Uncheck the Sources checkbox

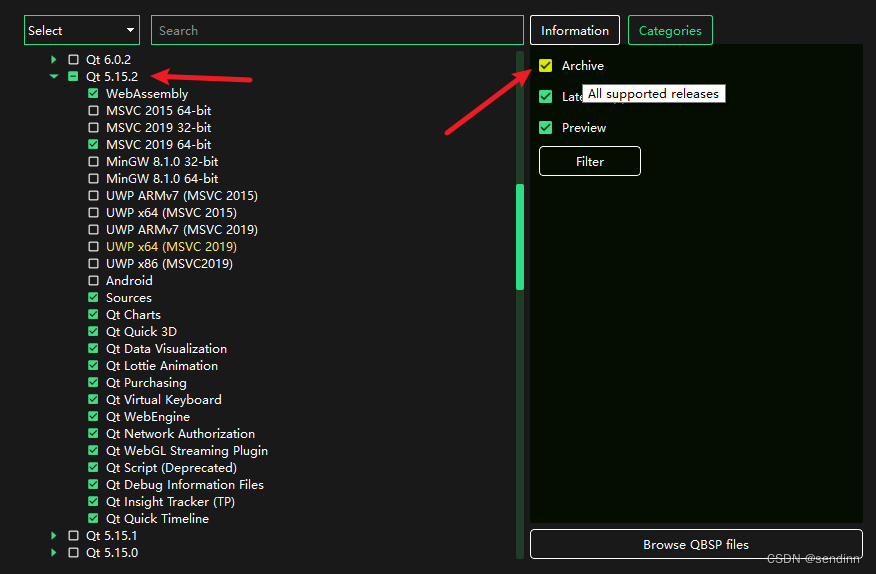pos(93,297)
